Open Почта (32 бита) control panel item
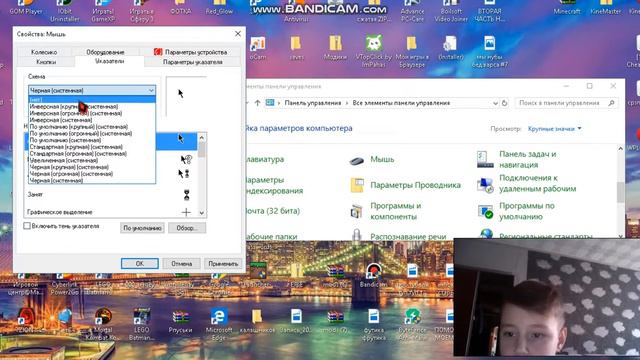The height and width of the screenshot is (360, 640). [x=273, y=211]
